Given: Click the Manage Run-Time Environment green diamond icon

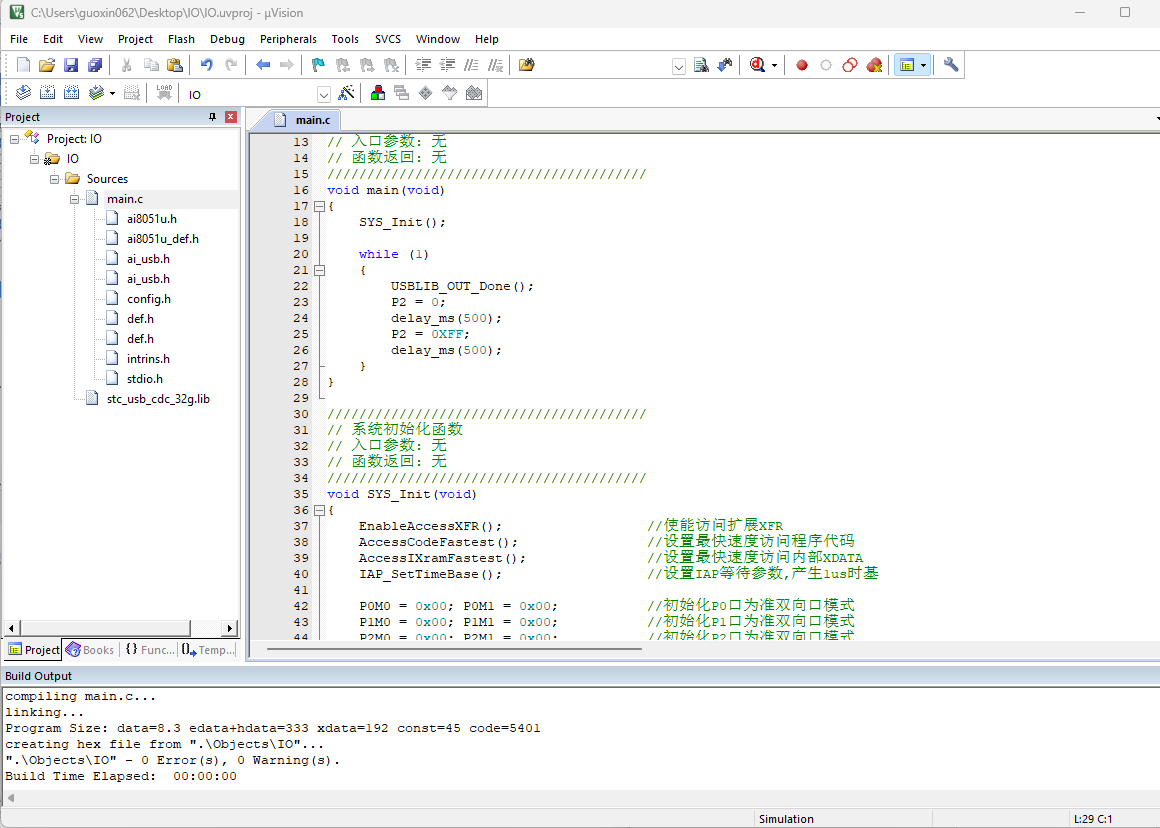Looking at the screenshot, I should pyautogui.click(x=425, y=93).
